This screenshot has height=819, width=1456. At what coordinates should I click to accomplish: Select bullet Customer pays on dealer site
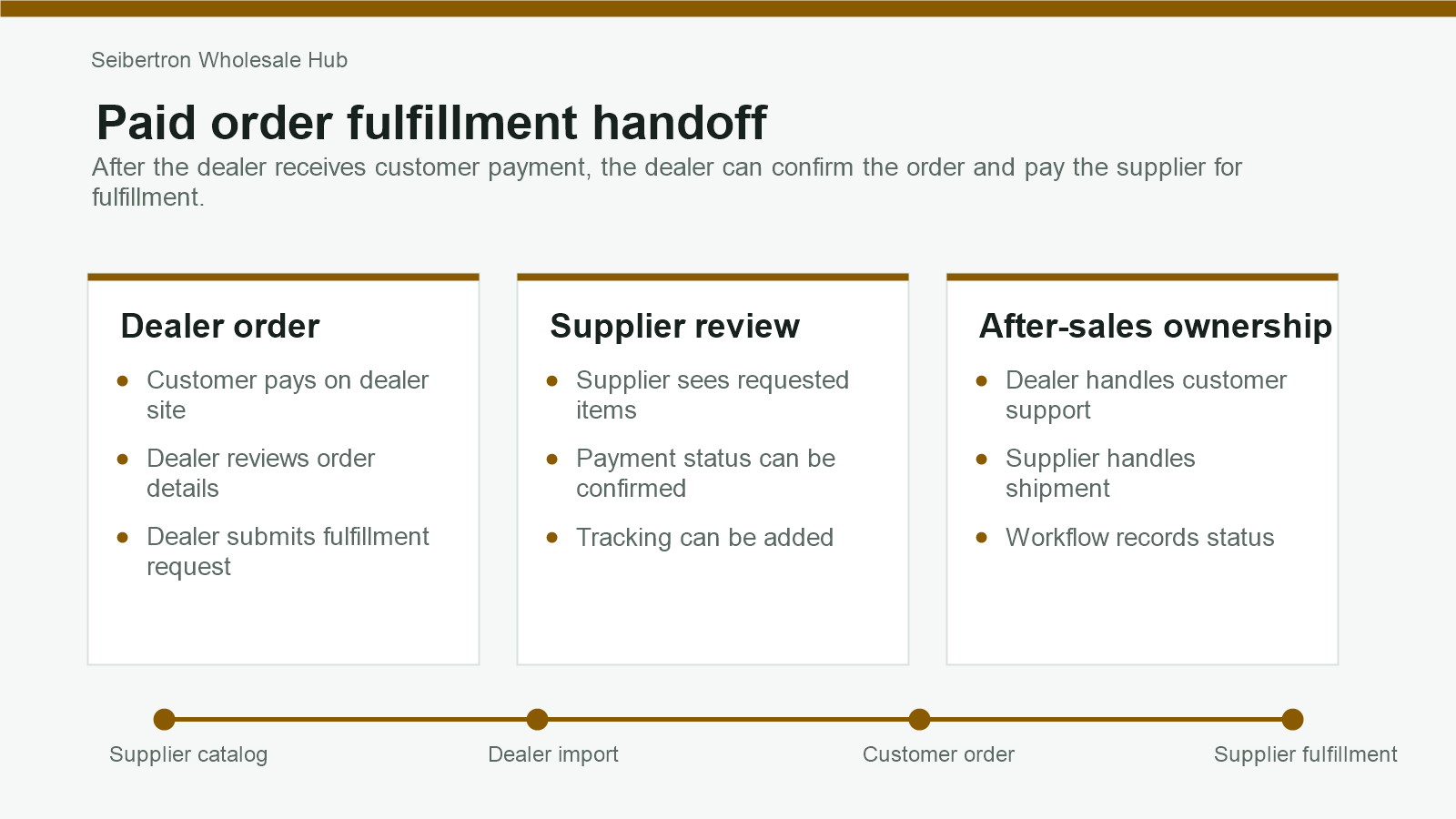[x=288, y=395]
